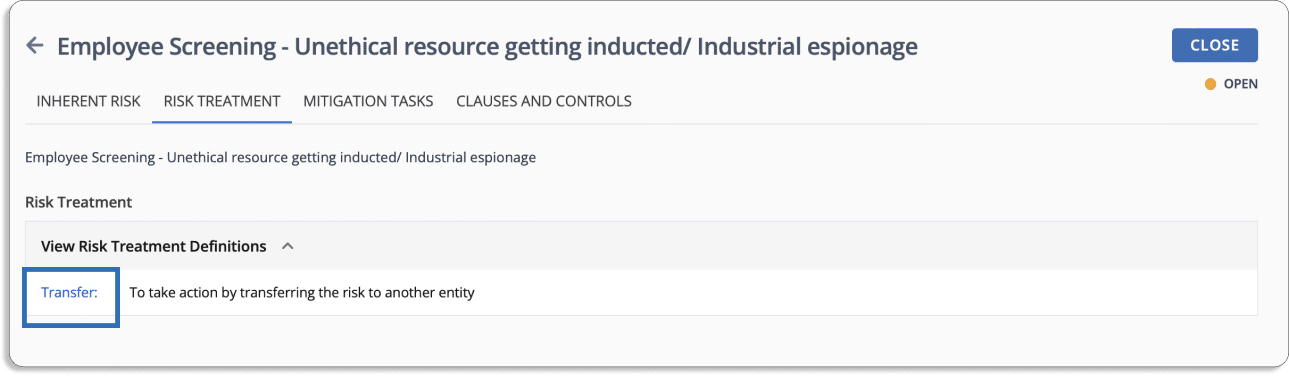Image resolution: width=1289 pixels, height=376 pixels.
Task: Switch to the INHERENT RISK tab
Action: 89,101
